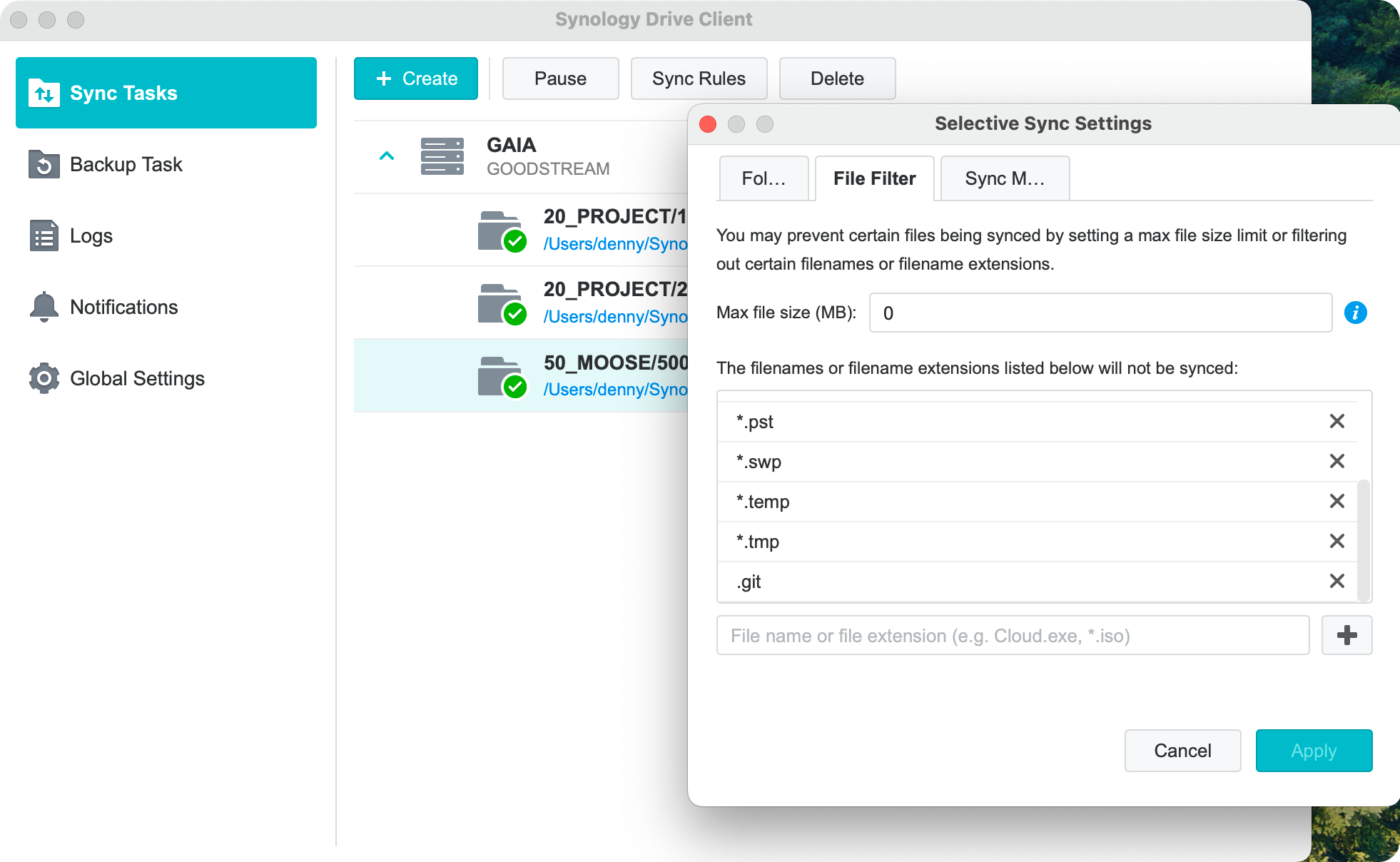1400x862 pixels.
Task: Collapse the GAIA server task list
Action: (387, 156)
